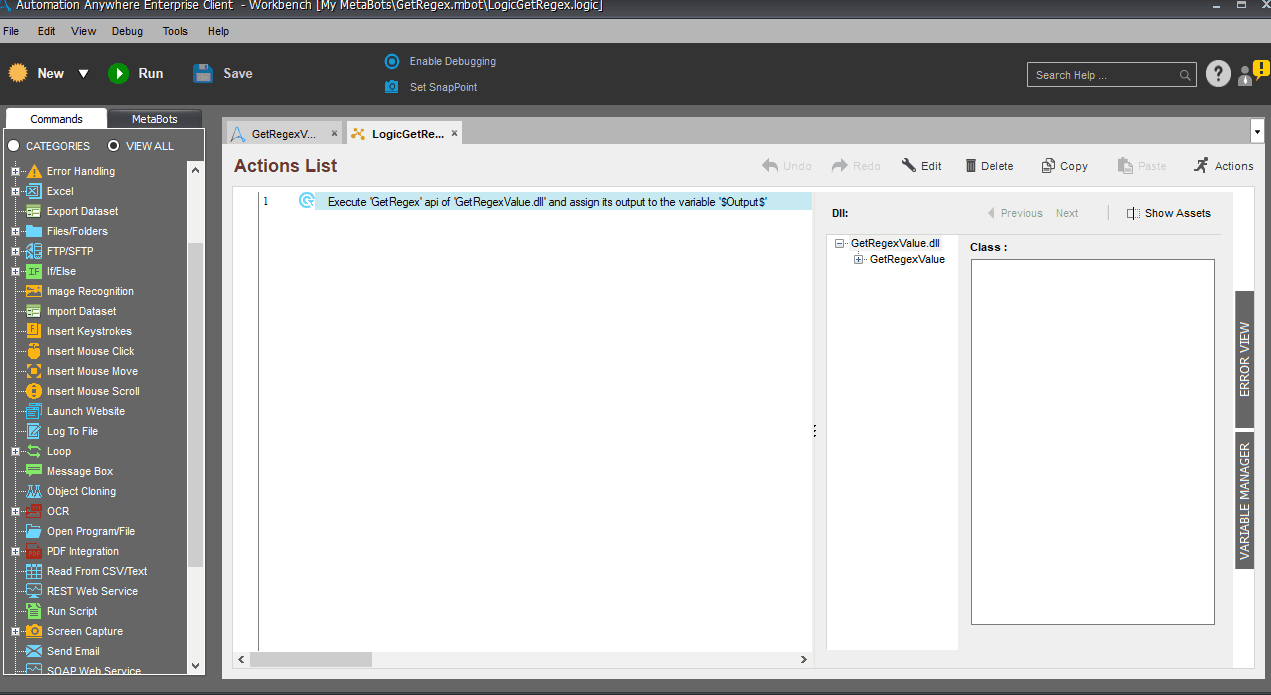Open the Edit menu

coord(47,31)
